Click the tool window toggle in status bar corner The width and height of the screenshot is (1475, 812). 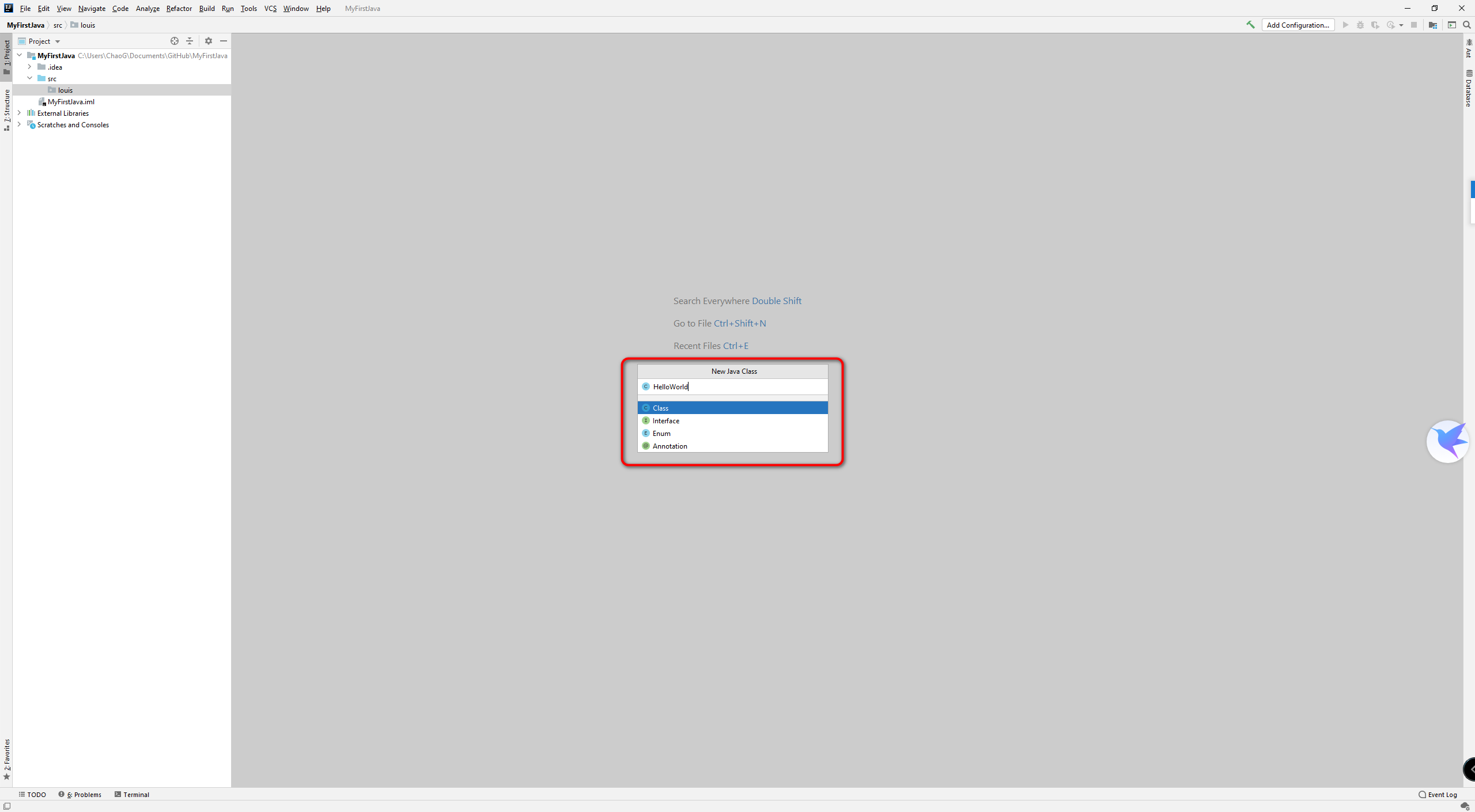tap(7, 806)
